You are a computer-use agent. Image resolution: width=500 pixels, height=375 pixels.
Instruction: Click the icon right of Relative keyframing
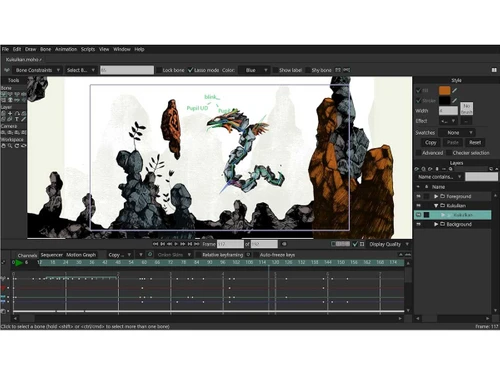[248, 255]
